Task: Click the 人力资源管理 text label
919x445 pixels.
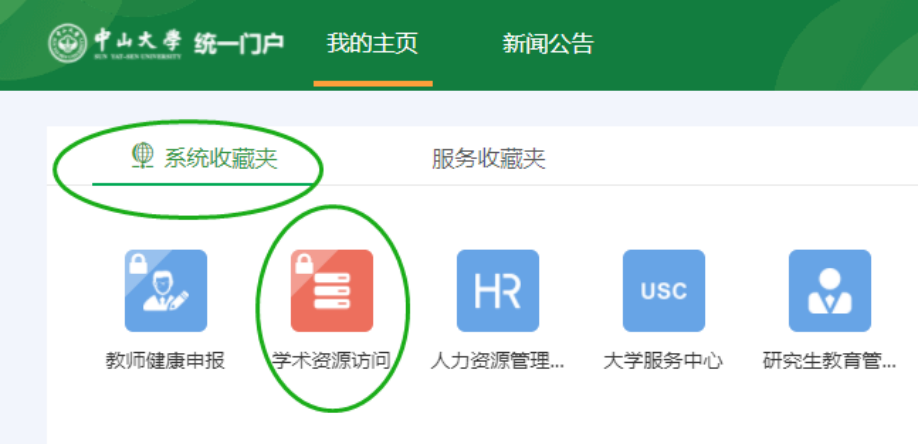Action: [498, 361]
